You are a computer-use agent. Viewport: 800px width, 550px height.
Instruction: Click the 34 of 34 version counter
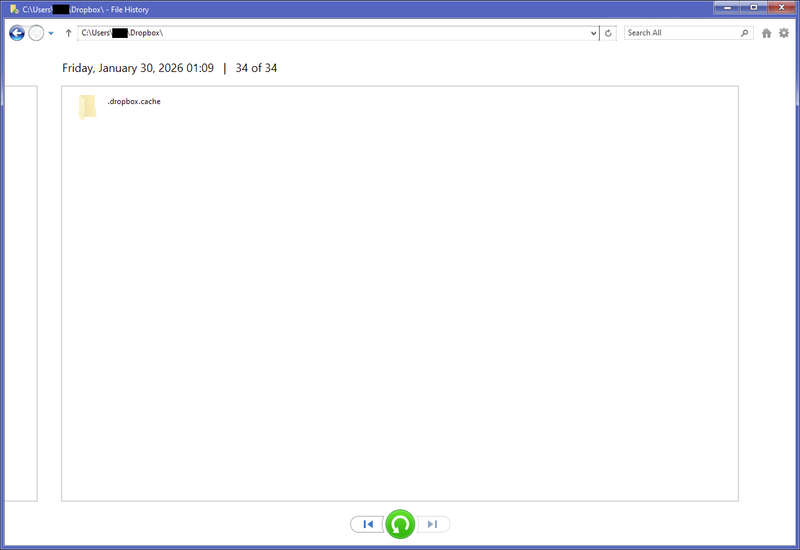click(256, 68)
